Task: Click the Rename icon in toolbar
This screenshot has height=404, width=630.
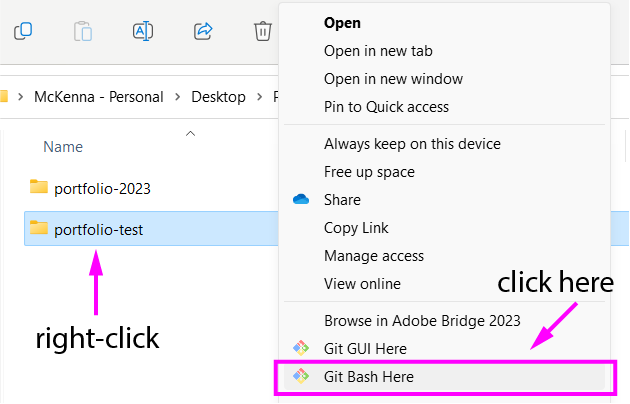Action: (x=143, y=31)
